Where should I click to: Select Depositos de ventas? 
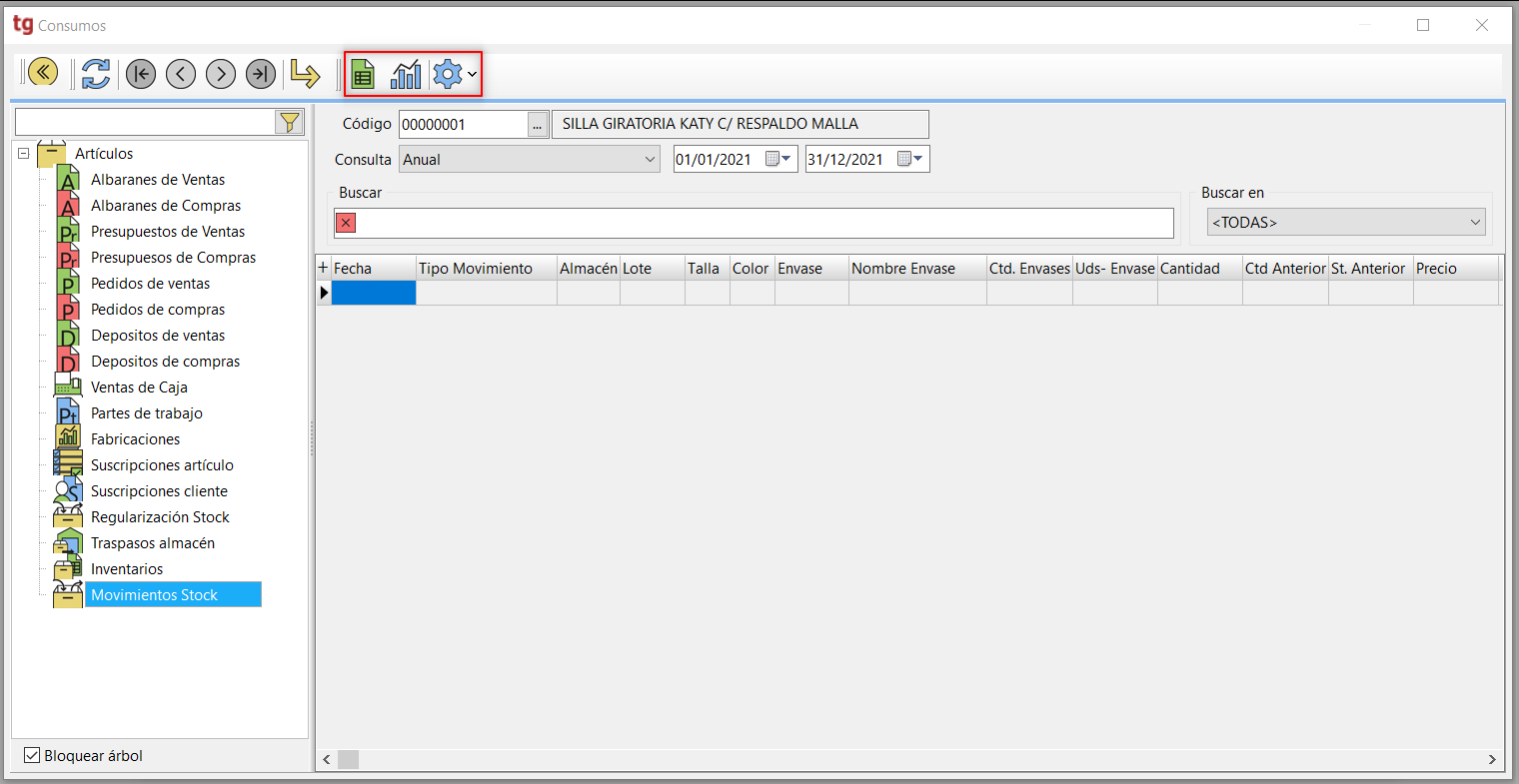pos(158,336)
